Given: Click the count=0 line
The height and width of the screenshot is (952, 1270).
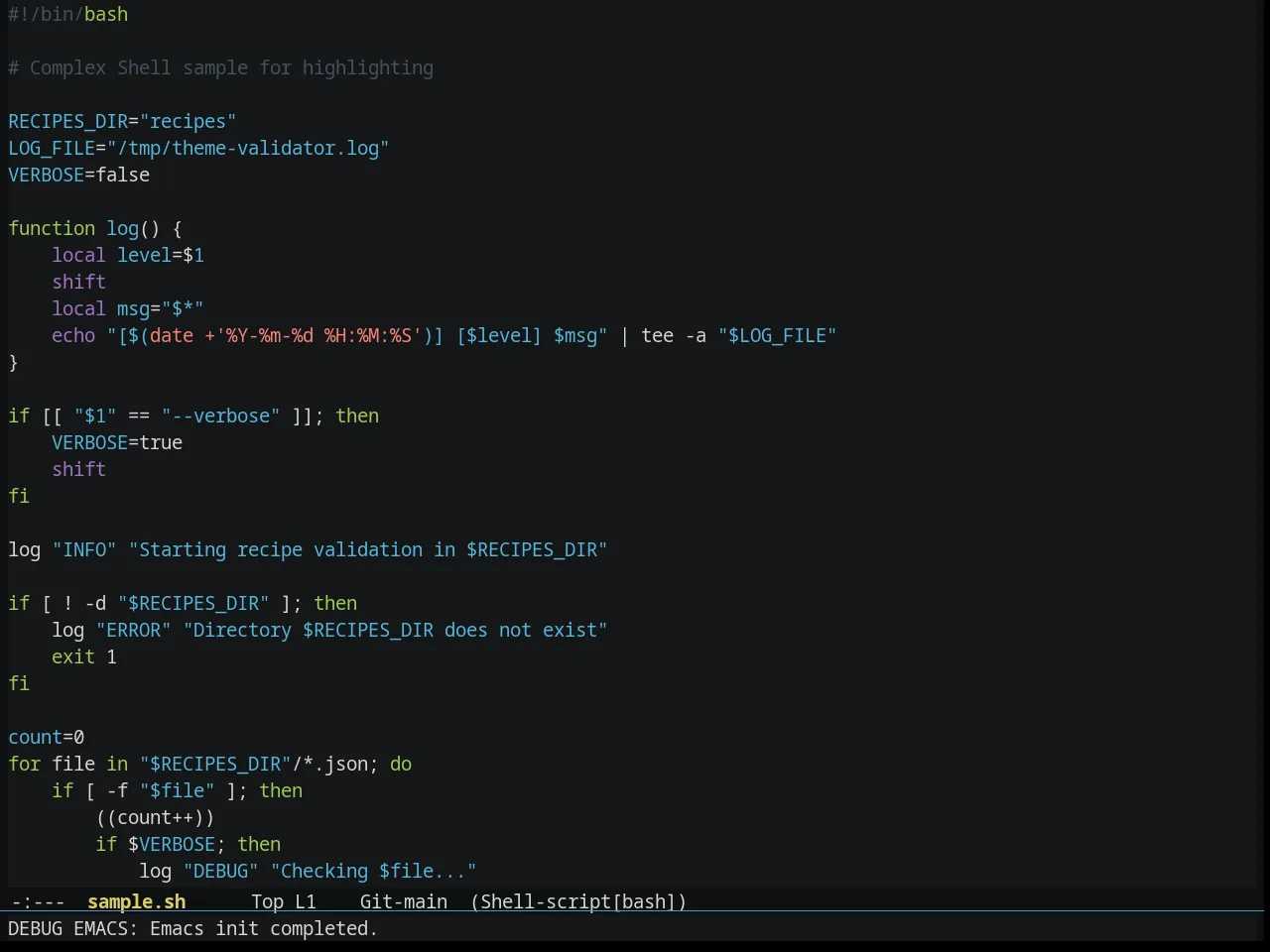Looking at the screenshot, I should click(46, 737).
